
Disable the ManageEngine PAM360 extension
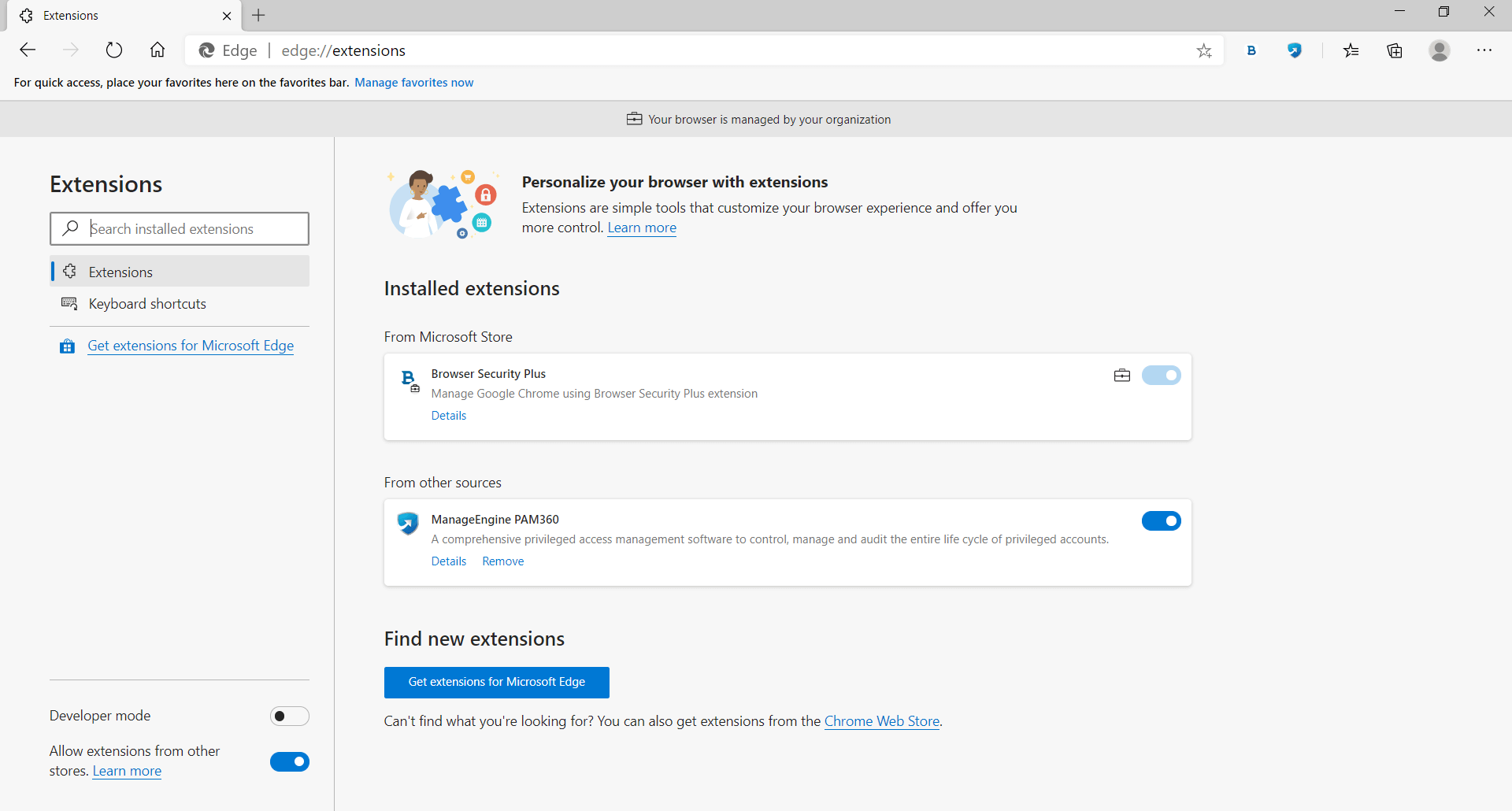1161,521
